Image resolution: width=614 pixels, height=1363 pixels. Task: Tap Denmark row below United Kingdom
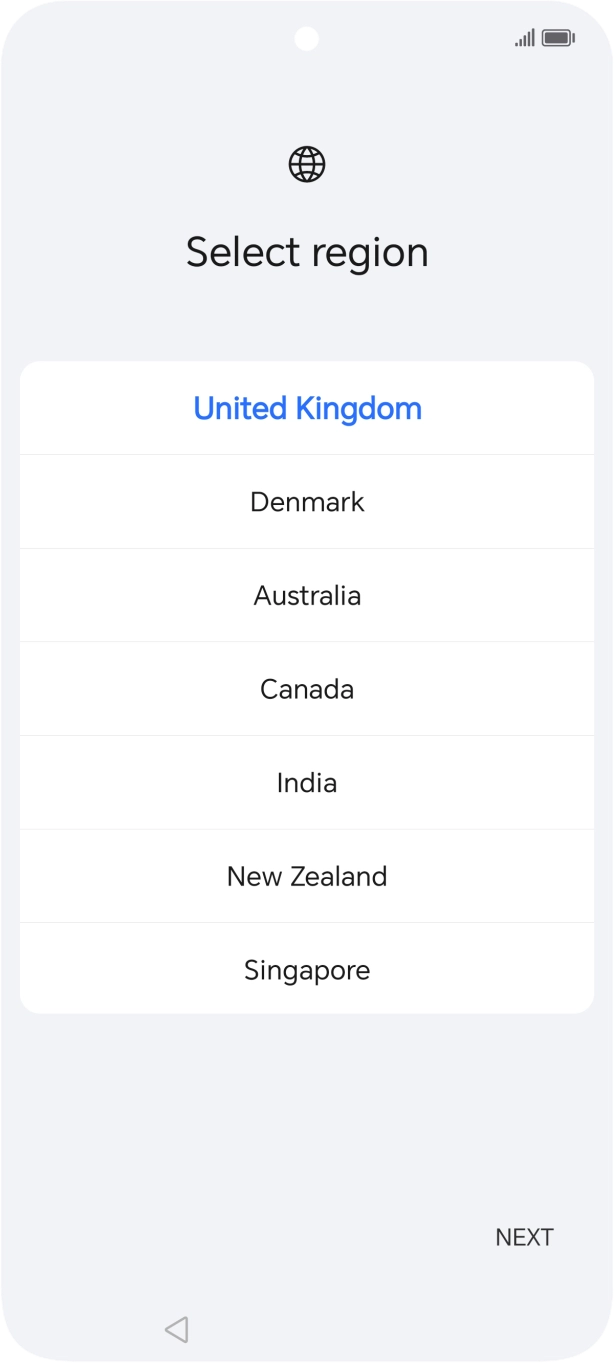coord(307,501)
